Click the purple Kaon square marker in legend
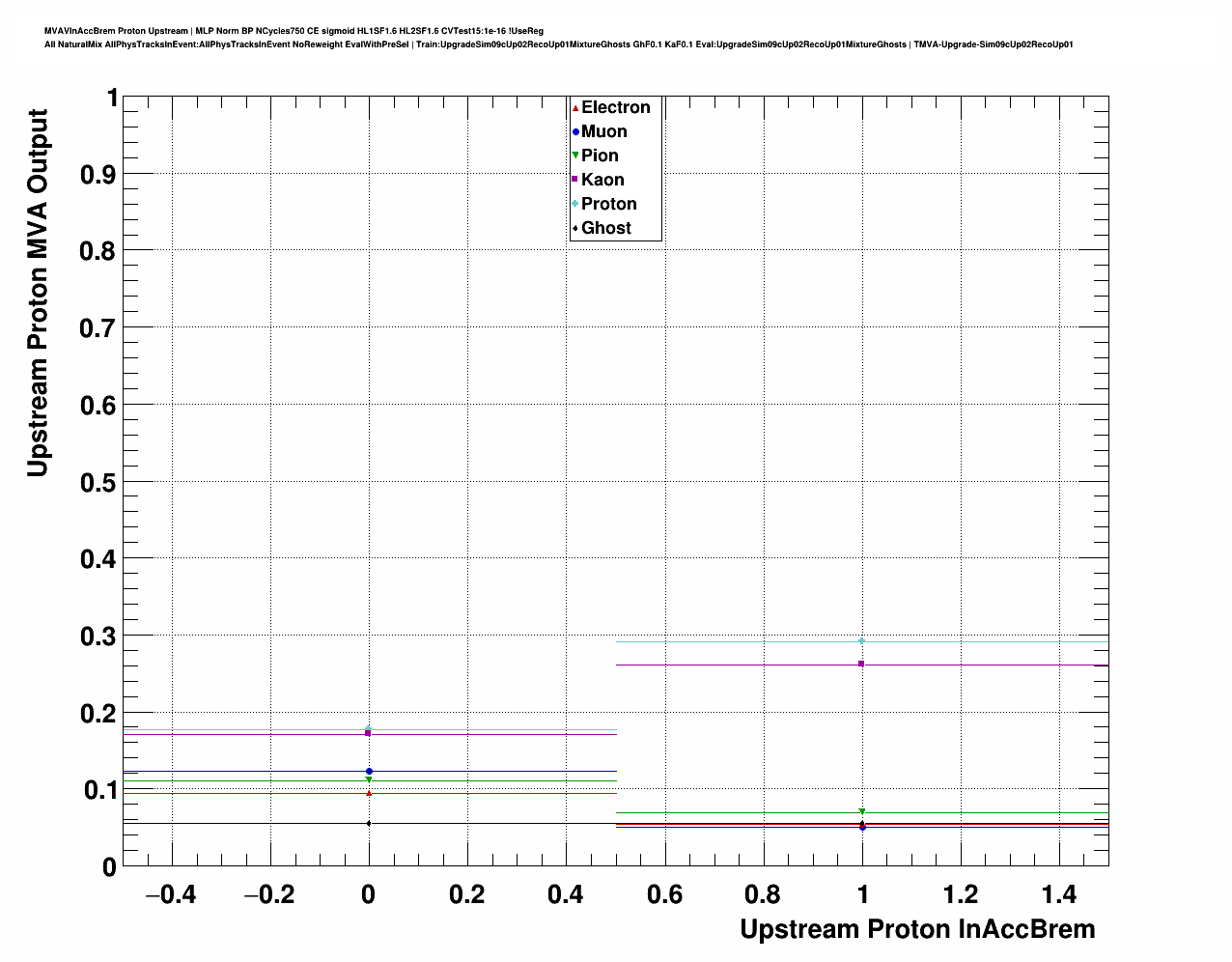The height and width of the screenshot is (962, 1232). 575,180
